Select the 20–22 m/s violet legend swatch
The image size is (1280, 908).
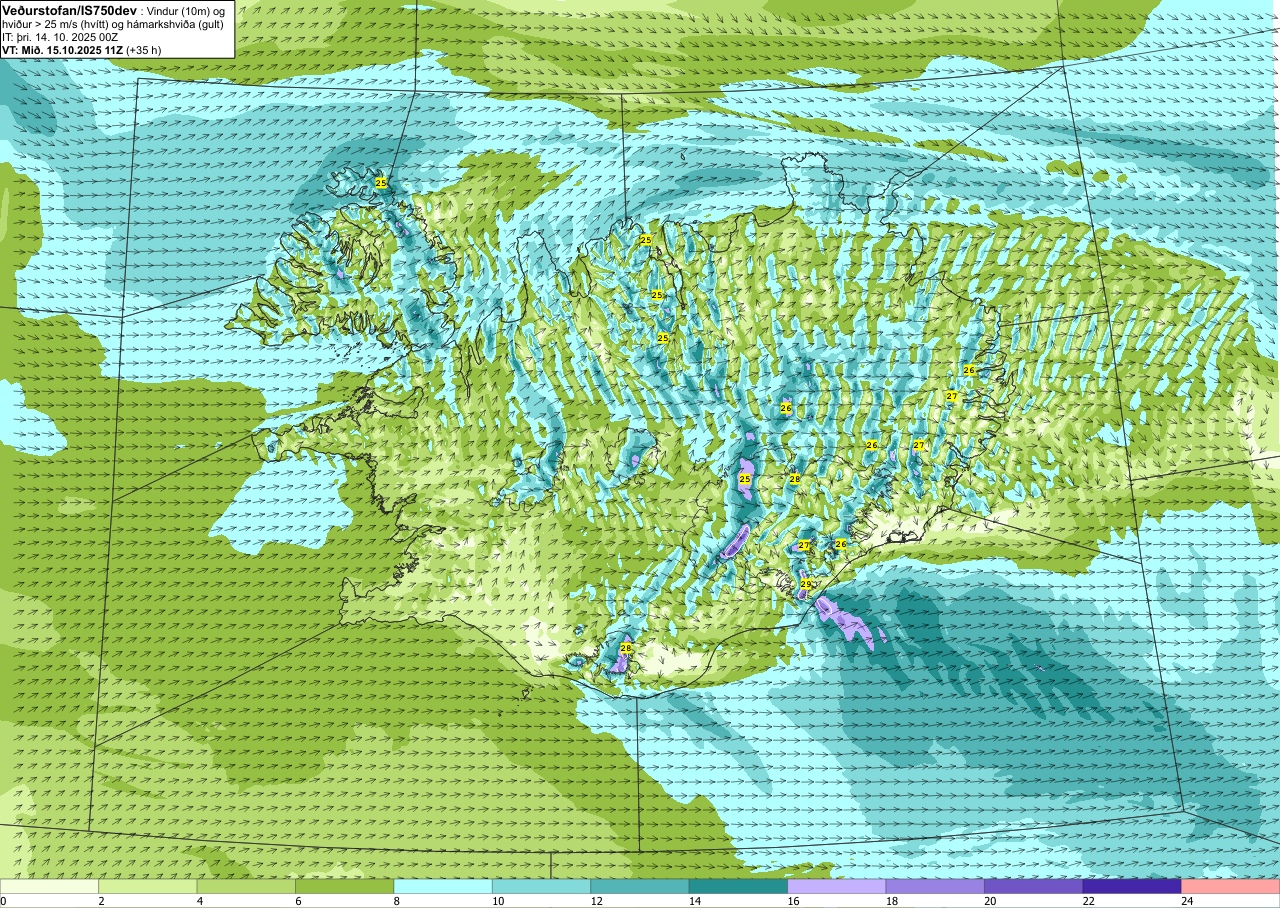click(1034, 886)
